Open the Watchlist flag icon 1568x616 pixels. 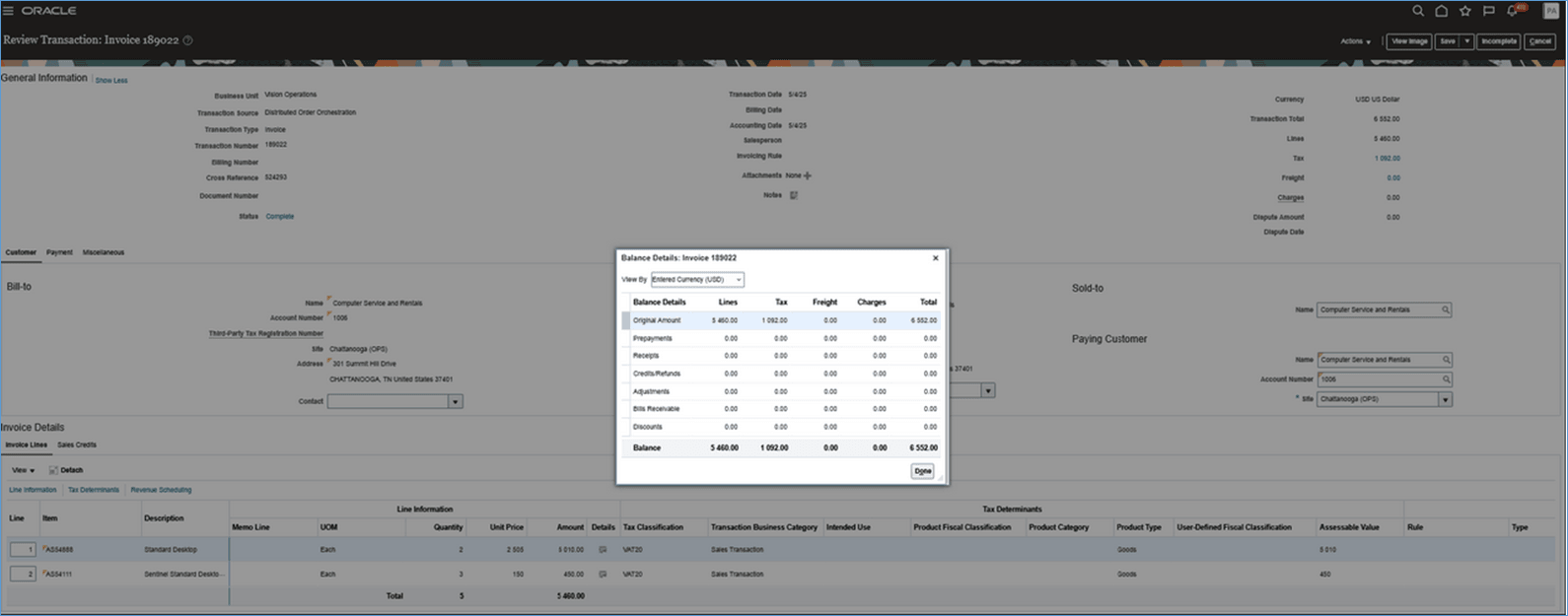coord(1489,11)
